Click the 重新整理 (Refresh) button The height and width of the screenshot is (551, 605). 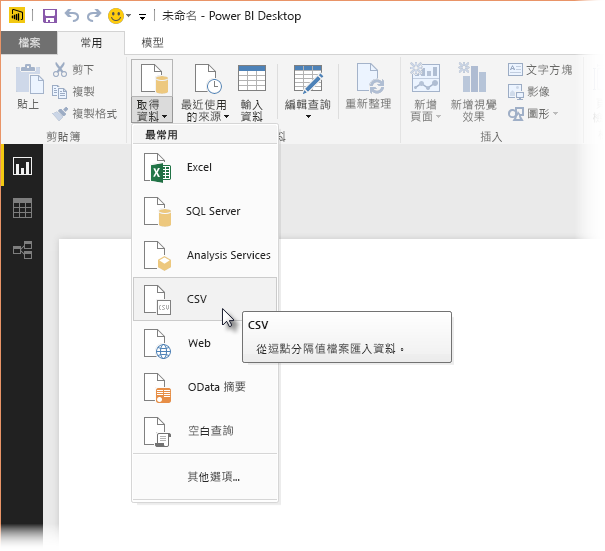[368, 87]
